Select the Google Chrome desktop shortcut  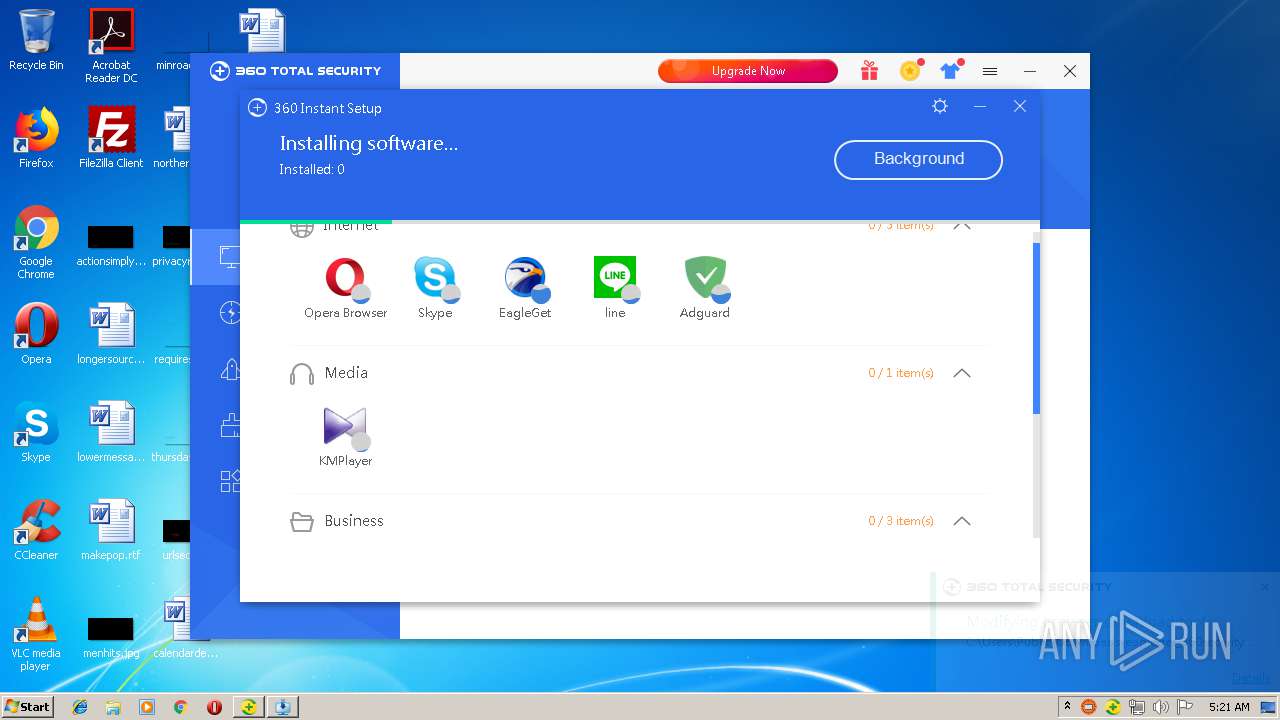36,242
